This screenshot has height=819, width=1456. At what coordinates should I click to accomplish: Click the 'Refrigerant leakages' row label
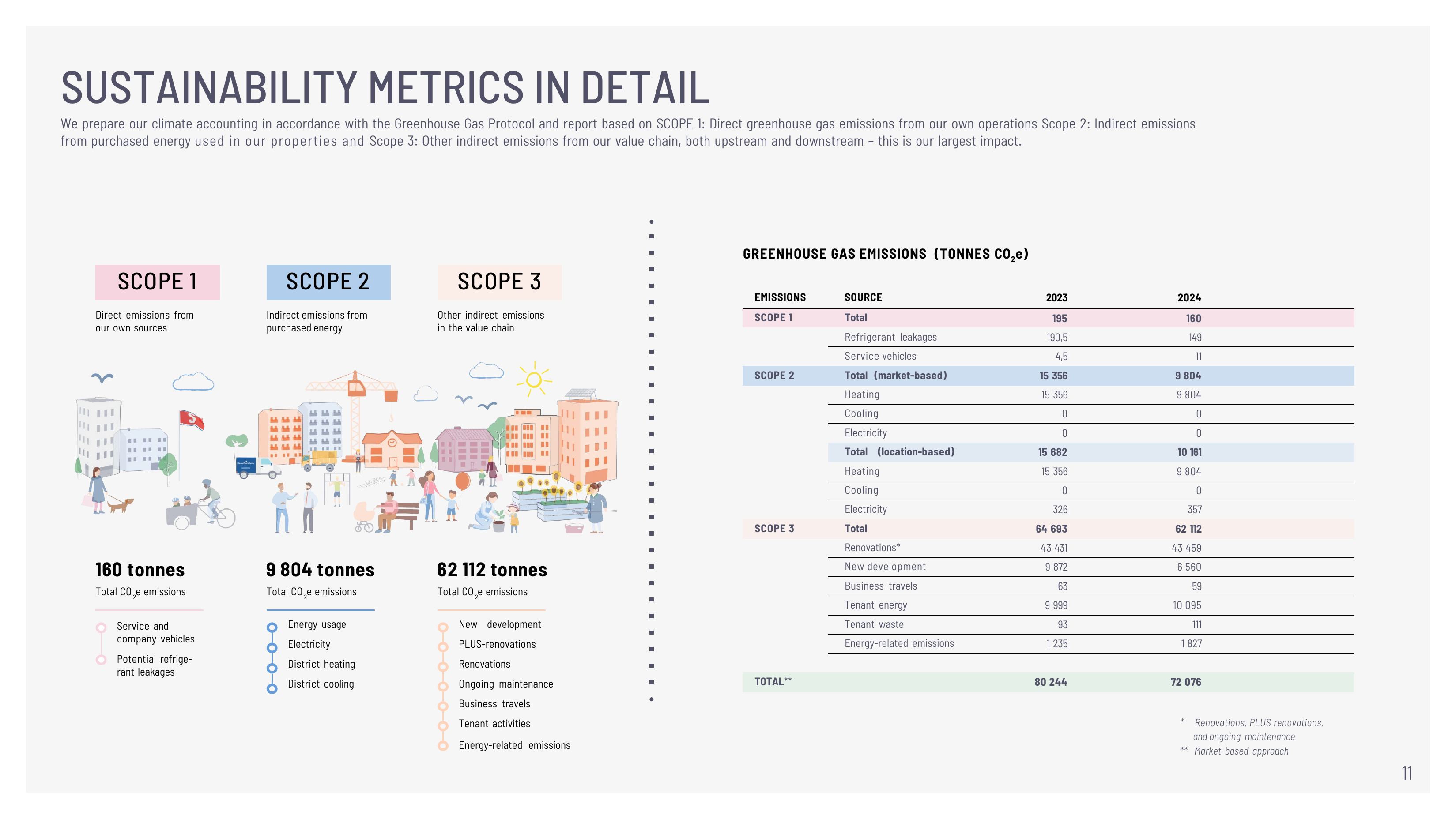click(x=890, y=337)
